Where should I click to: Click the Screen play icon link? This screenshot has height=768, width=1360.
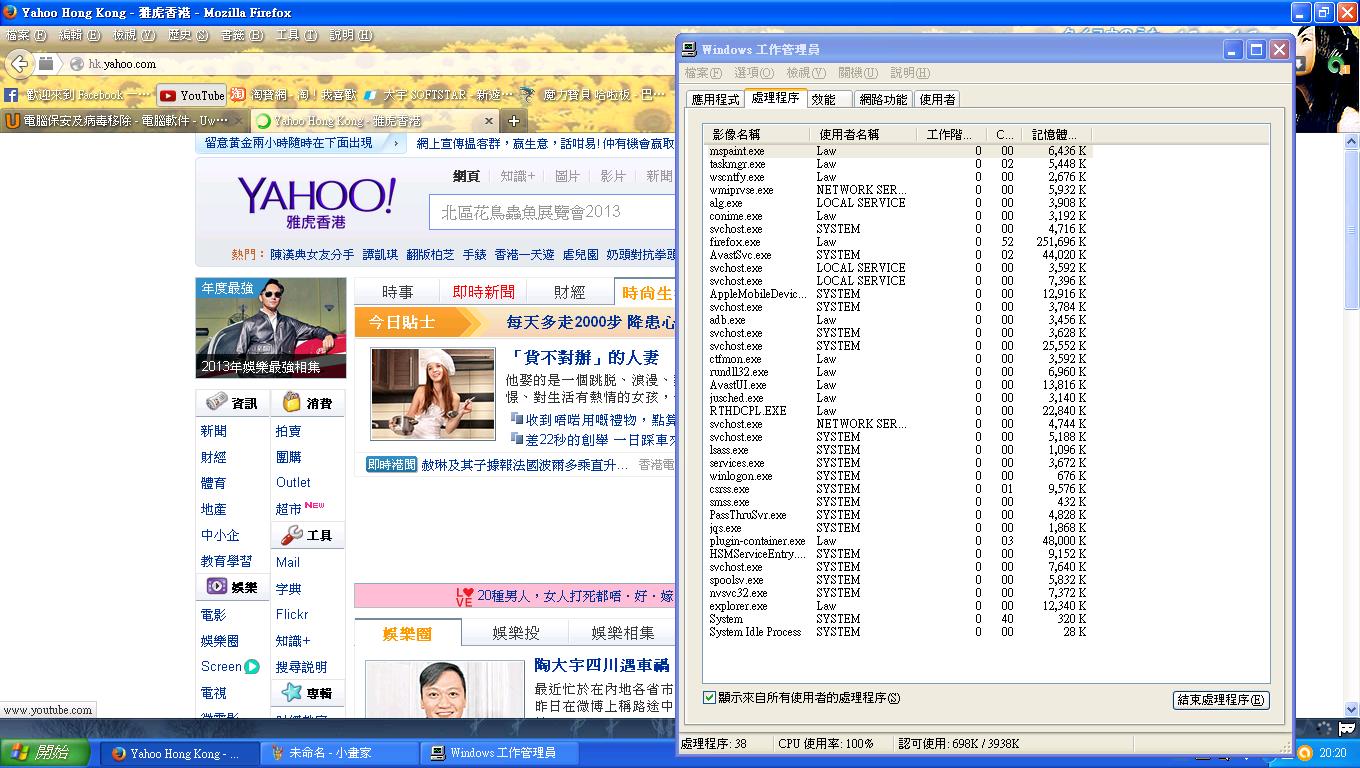coord(252,666)
